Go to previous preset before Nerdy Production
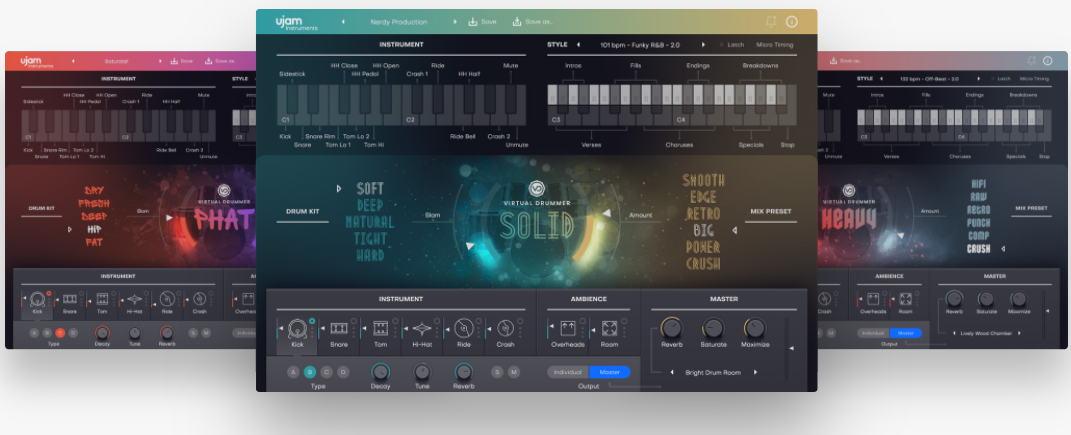Screen dimensions: 1071x435 tap(343, 22)
